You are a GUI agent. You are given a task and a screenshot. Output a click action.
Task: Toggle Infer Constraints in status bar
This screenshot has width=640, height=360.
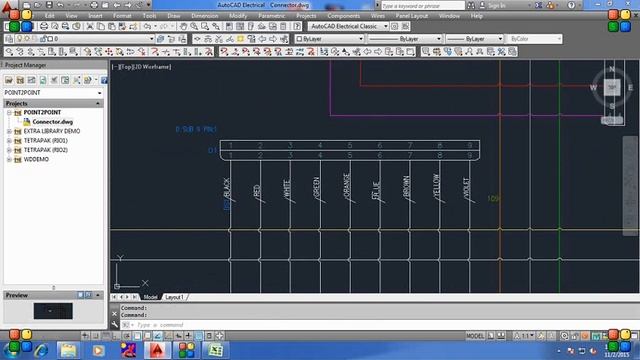click(85, 336)
